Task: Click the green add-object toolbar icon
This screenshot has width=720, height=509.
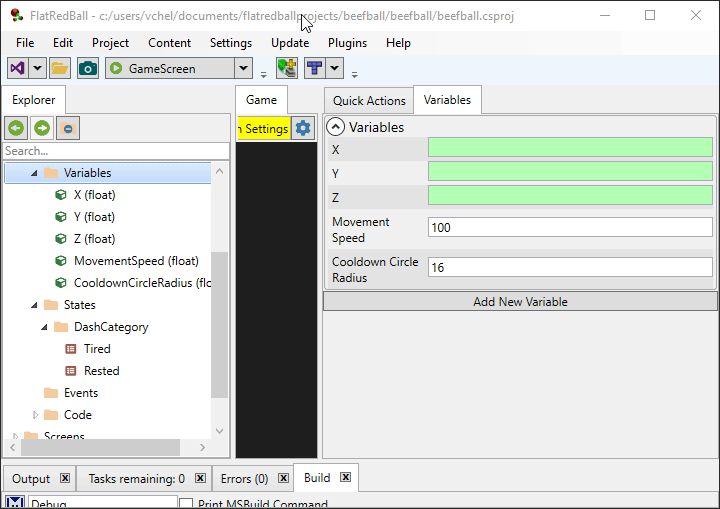Action: pos(287,68)
